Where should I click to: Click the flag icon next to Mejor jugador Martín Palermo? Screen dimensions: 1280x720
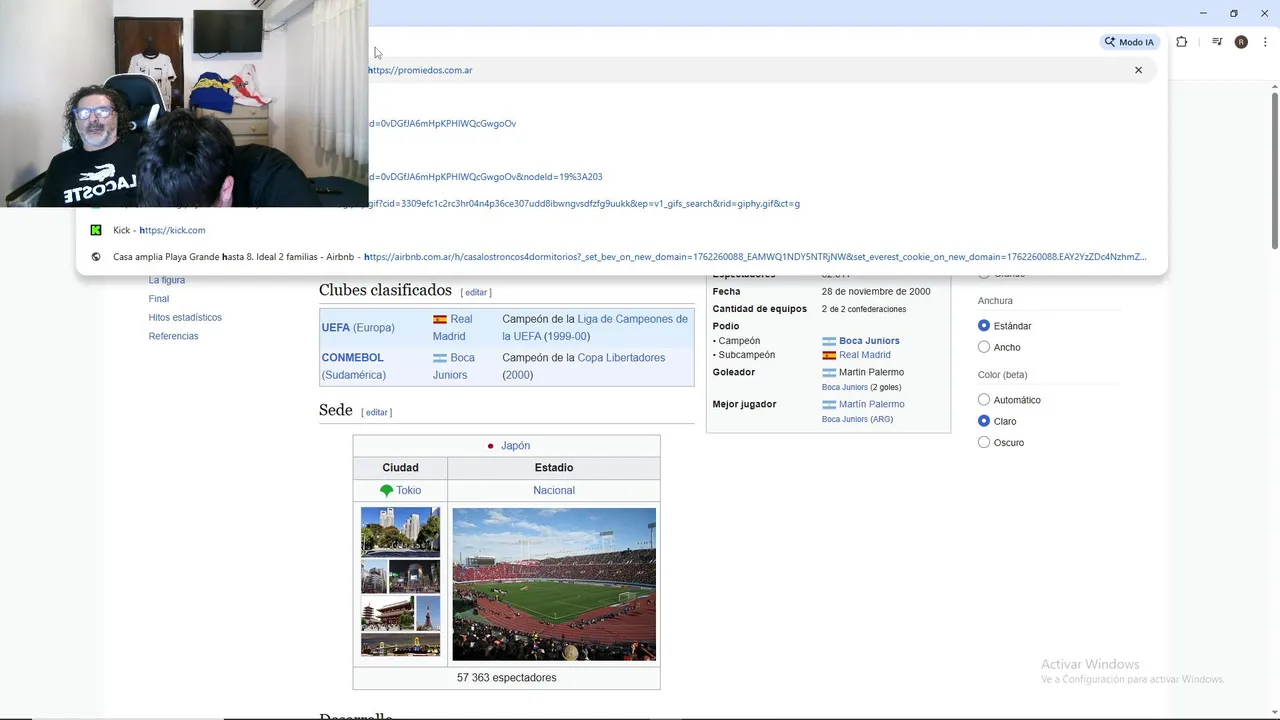pyautogui.click(x=829, y=404)
